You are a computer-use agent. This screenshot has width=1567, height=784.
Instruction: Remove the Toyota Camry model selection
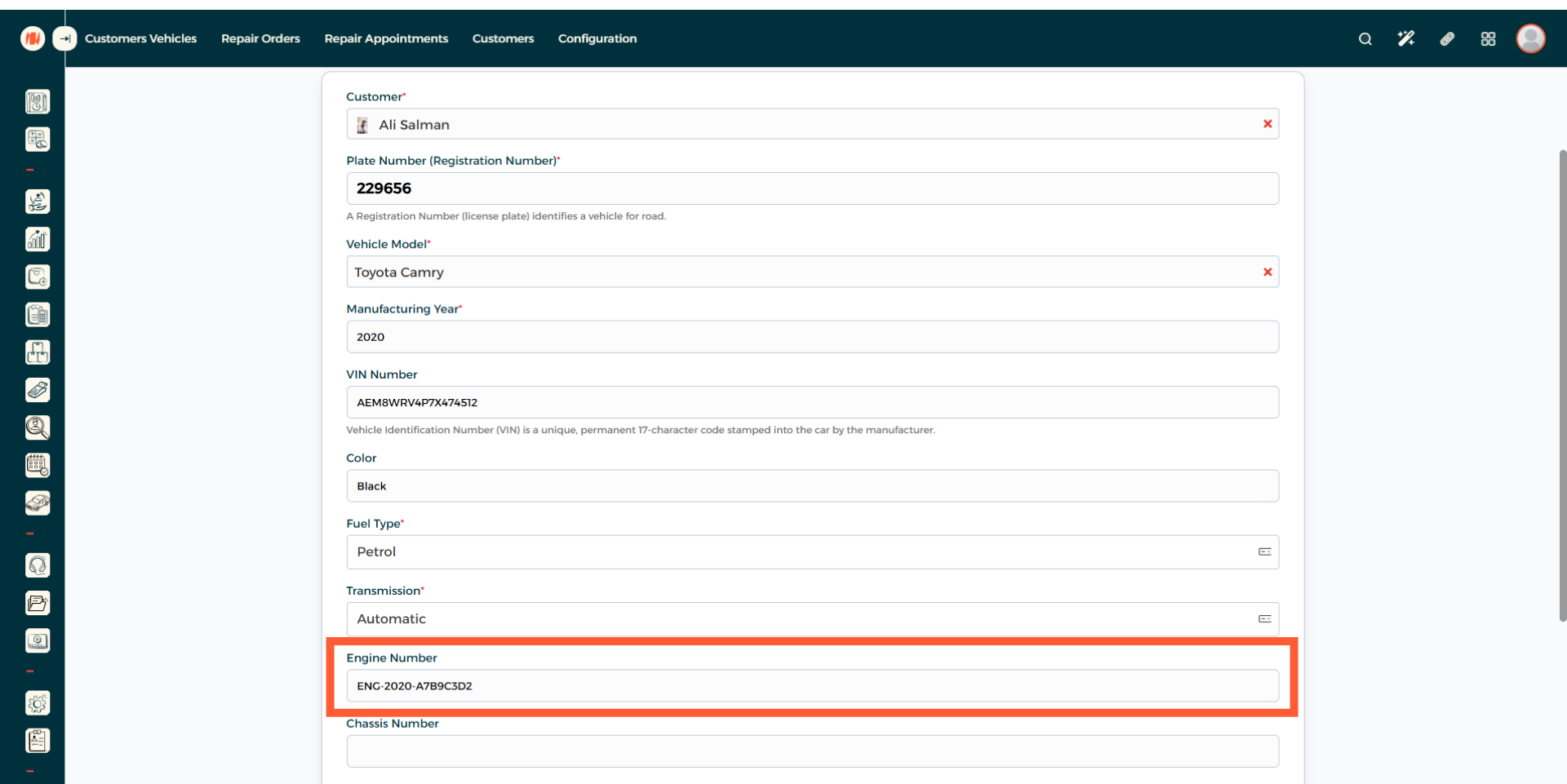tap(1267, 272)
